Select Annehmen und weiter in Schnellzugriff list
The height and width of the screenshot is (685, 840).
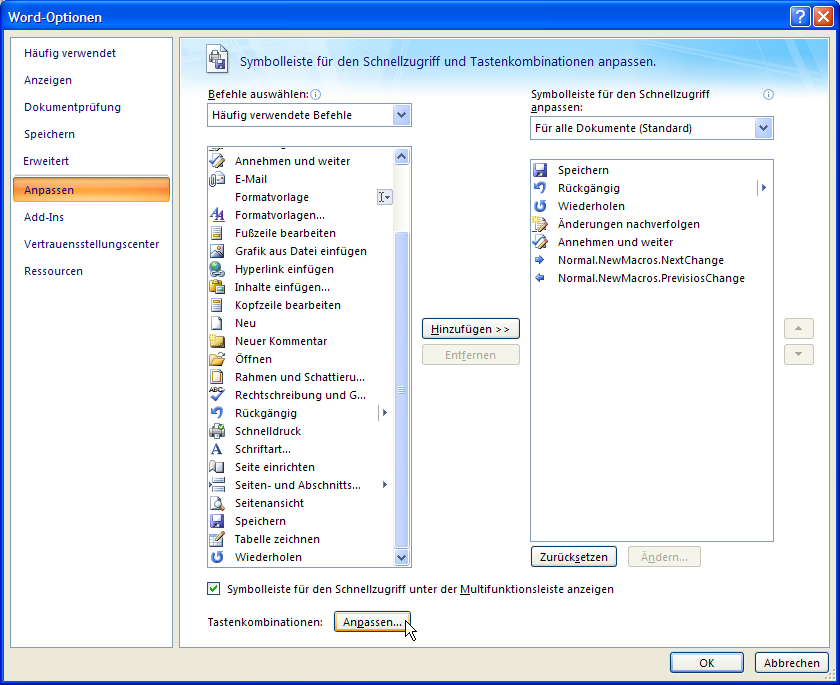[x=651, y=242]
